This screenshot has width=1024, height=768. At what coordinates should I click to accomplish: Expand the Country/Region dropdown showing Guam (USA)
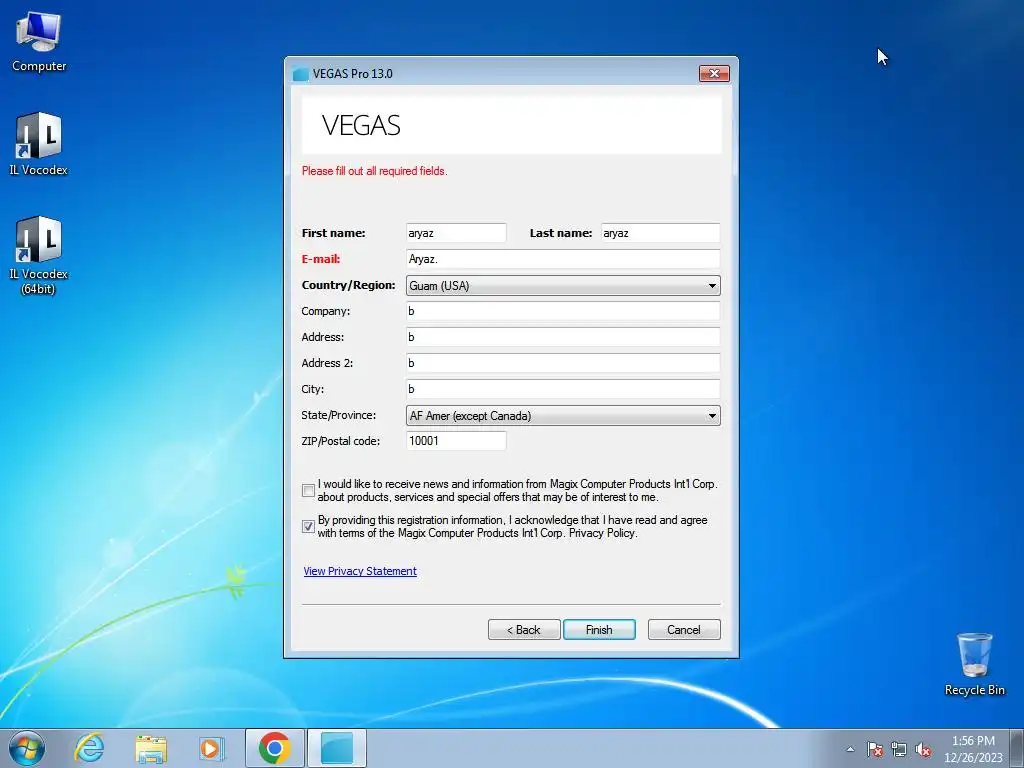tap(563, 285)
